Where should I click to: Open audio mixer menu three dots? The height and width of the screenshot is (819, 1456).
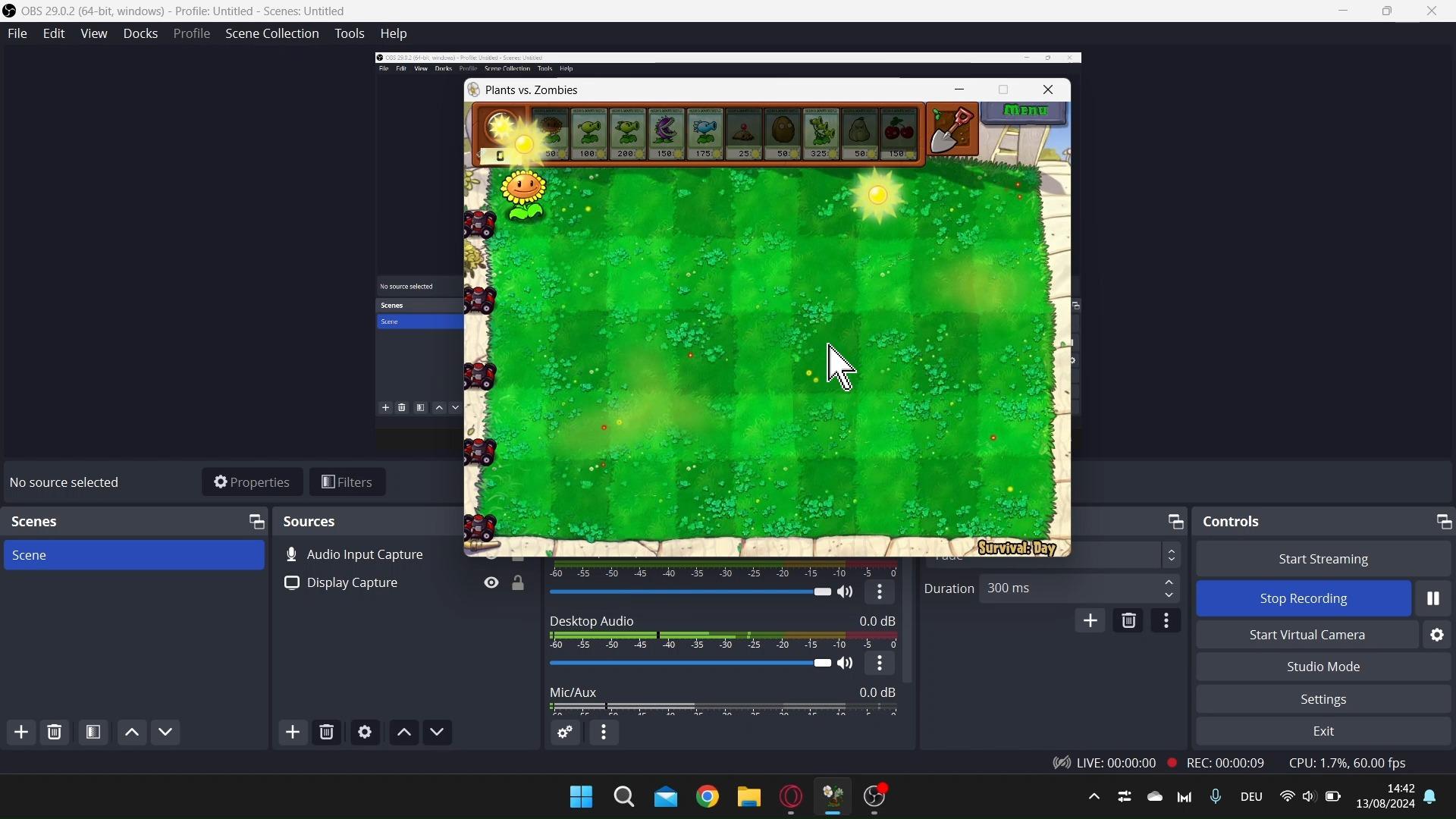coord(604,733)
